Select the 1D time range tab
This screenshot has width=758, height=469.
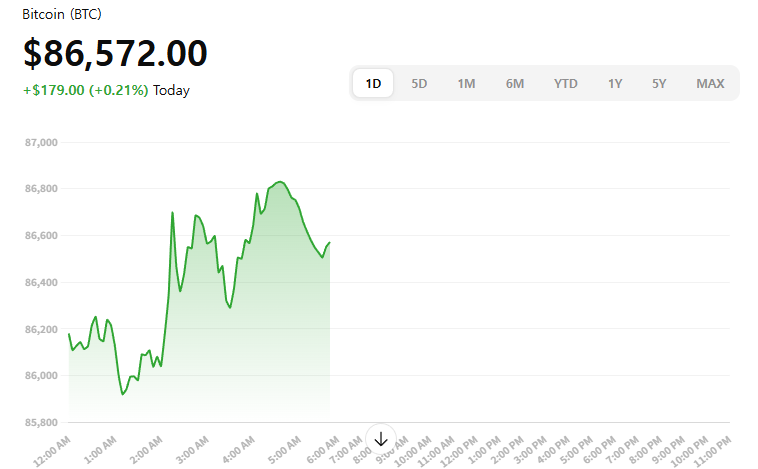(373, 83)
